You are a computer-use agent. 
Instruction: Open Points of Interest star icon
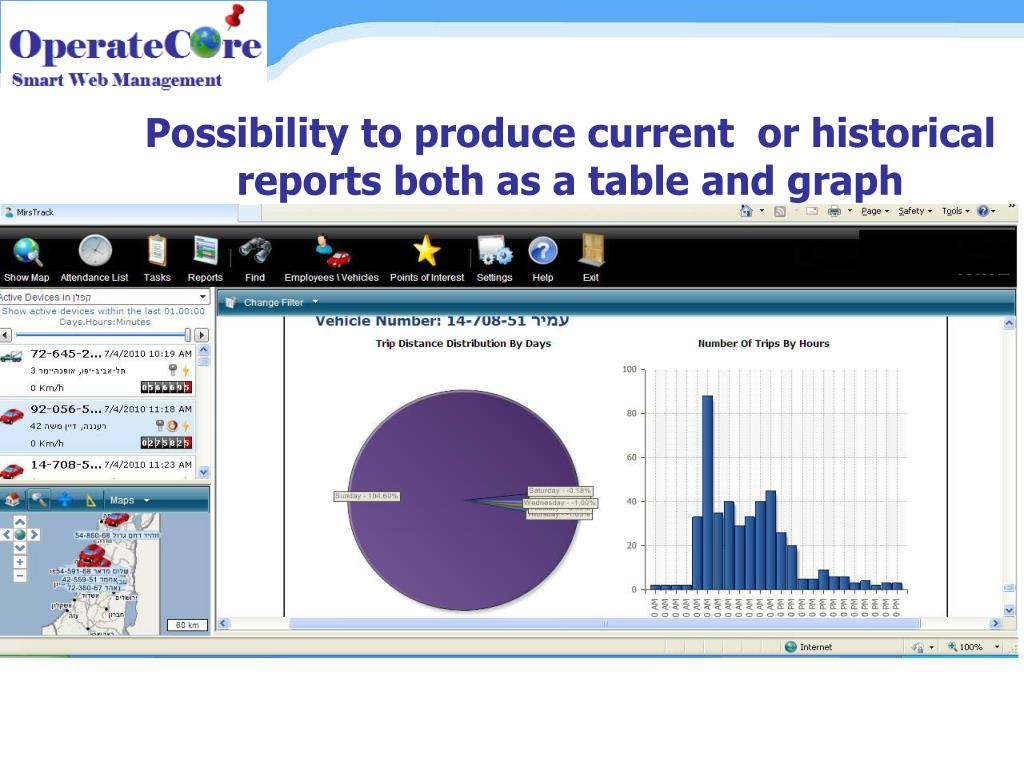[426, 251]
